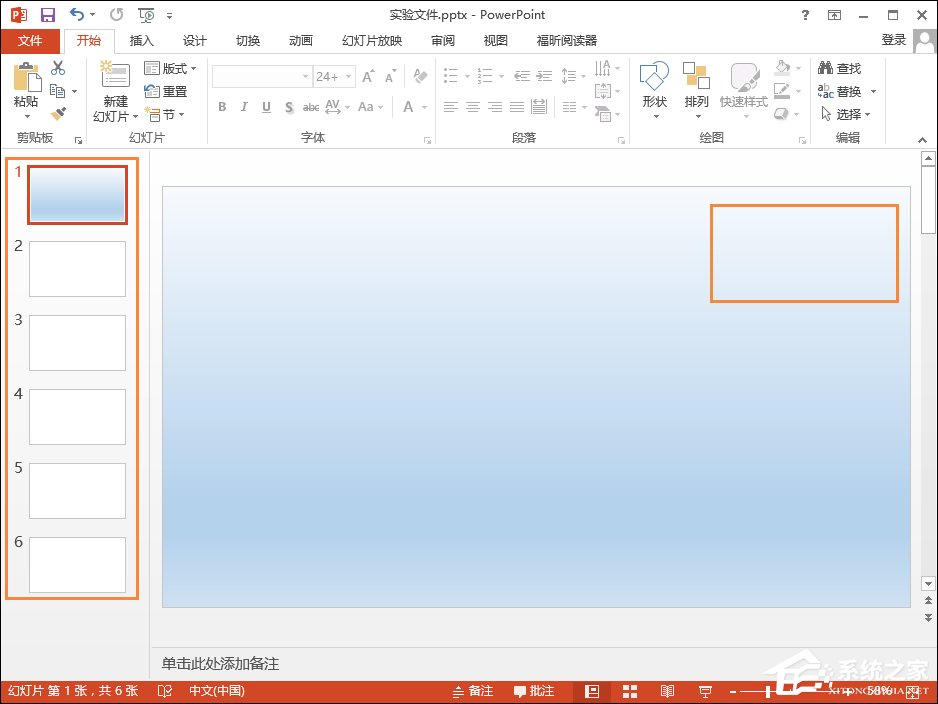Switch to Slide Sorter view in status bar
Image resolution: width=938 pixels, height=704 pixels.
coord(629,690)
